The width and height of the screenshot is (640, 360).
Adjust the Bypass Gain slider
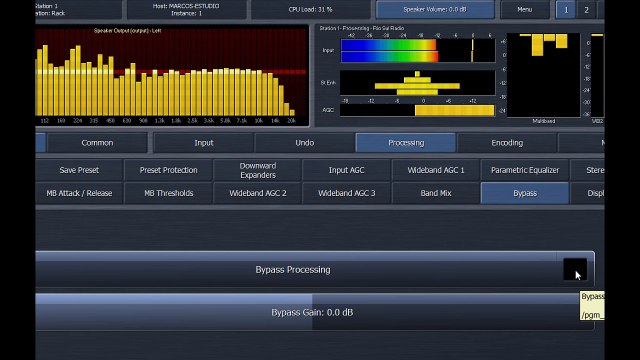315,312
